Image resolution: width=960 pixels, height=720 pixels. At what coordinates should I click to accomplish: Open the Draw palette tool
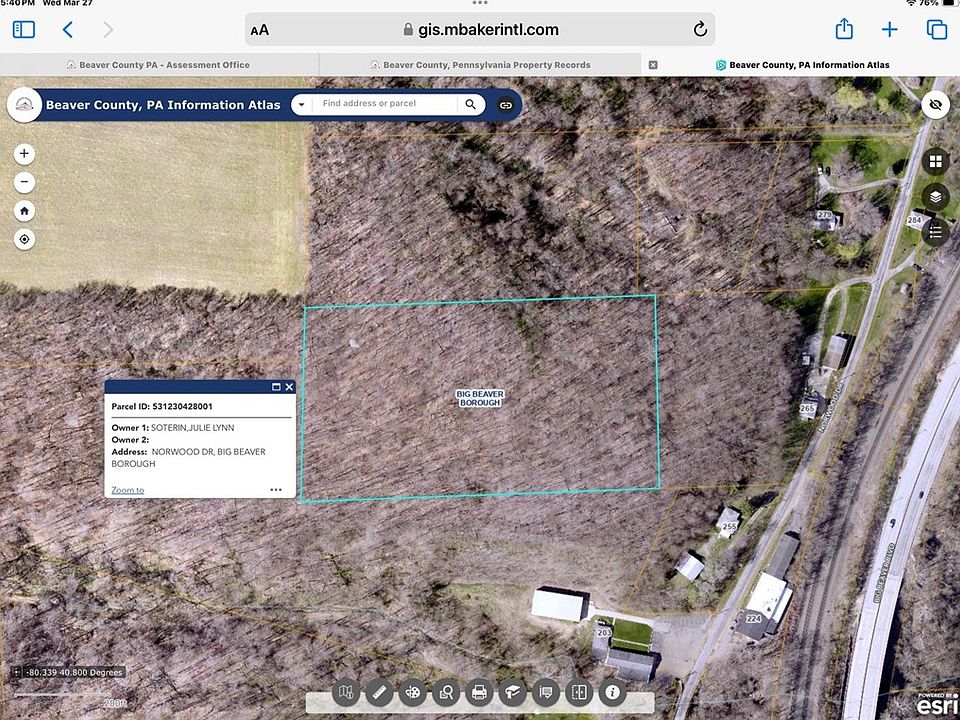pos(413,692)
